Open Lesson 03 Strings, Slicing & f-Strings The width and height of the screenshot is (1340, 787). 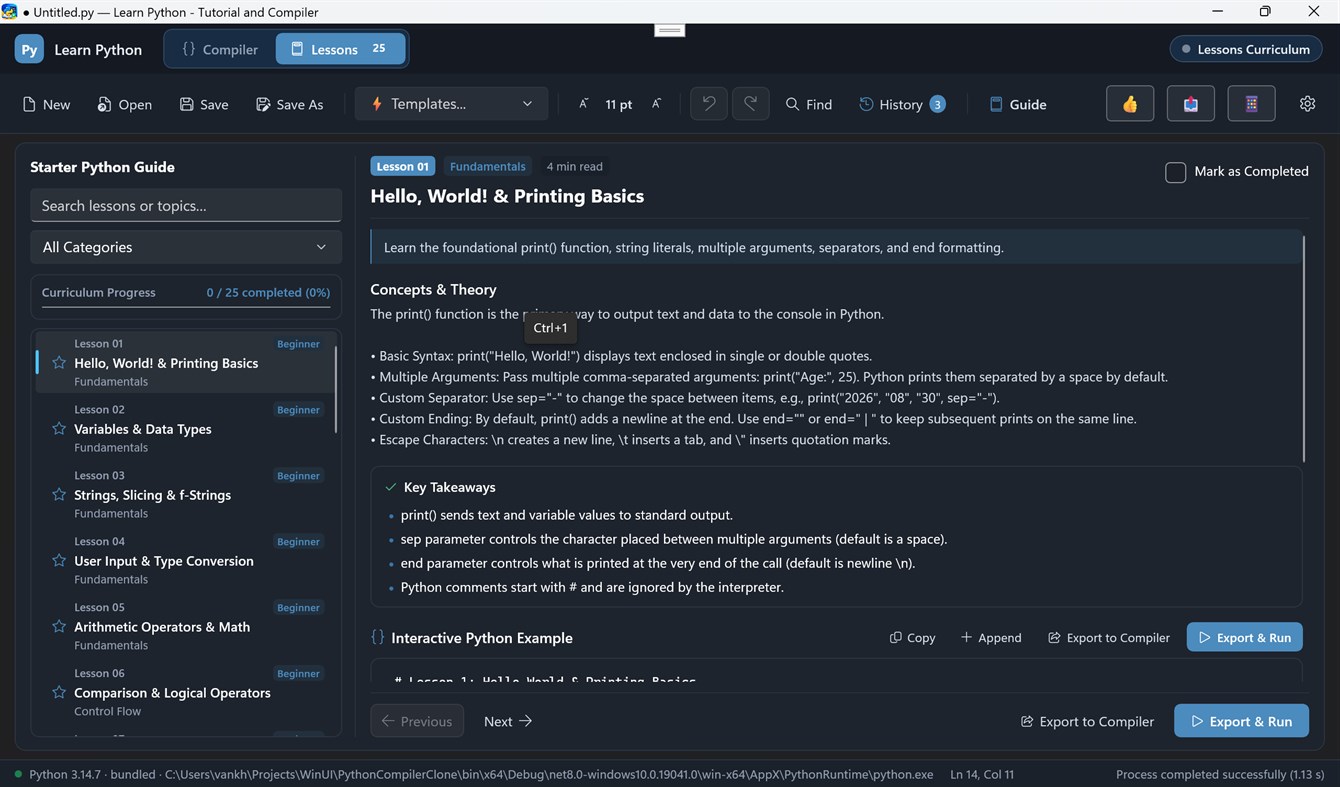click(x=186, y=495)
